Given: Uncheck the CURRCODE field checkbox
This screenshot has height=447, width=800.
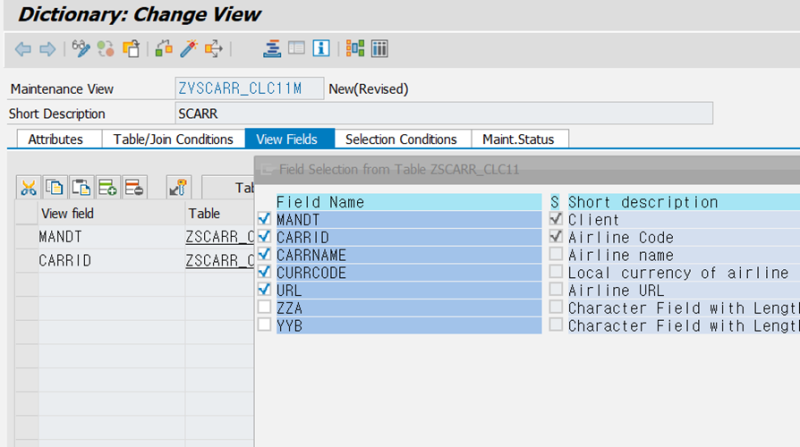Looking at the screenshot, I should coord(264,272).
